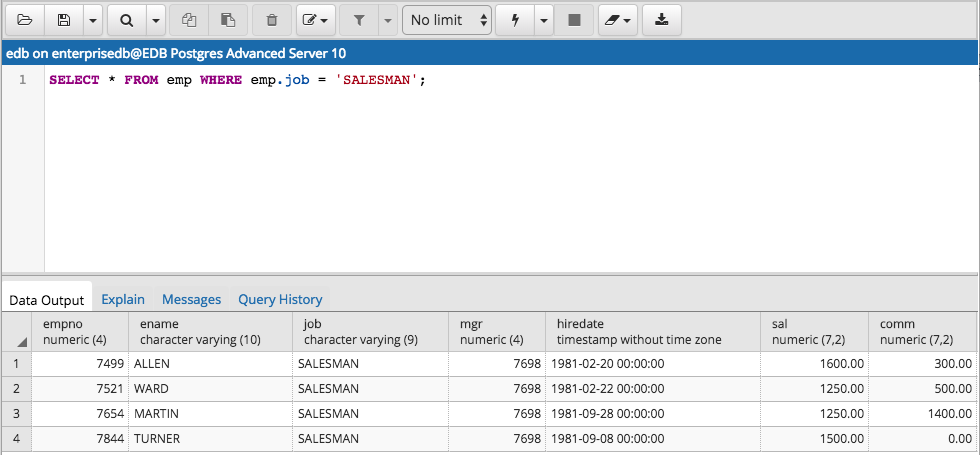
Task: Click hiredate cell 1981-02-20 00:00:00
Action: tap(653, 364)
